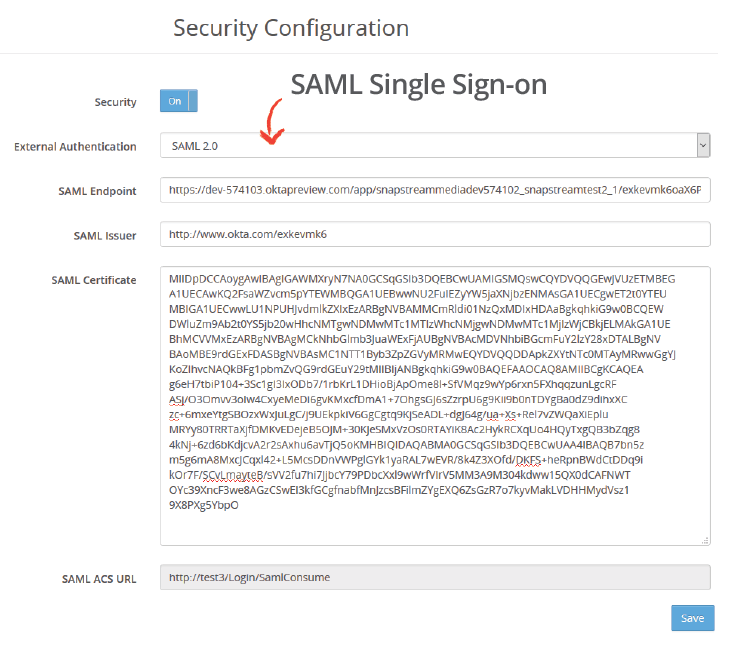The image size is (730, 651).
Task: Grab the certificate text area resize handle
Action: pyautogui.click(x=706, y=540)
